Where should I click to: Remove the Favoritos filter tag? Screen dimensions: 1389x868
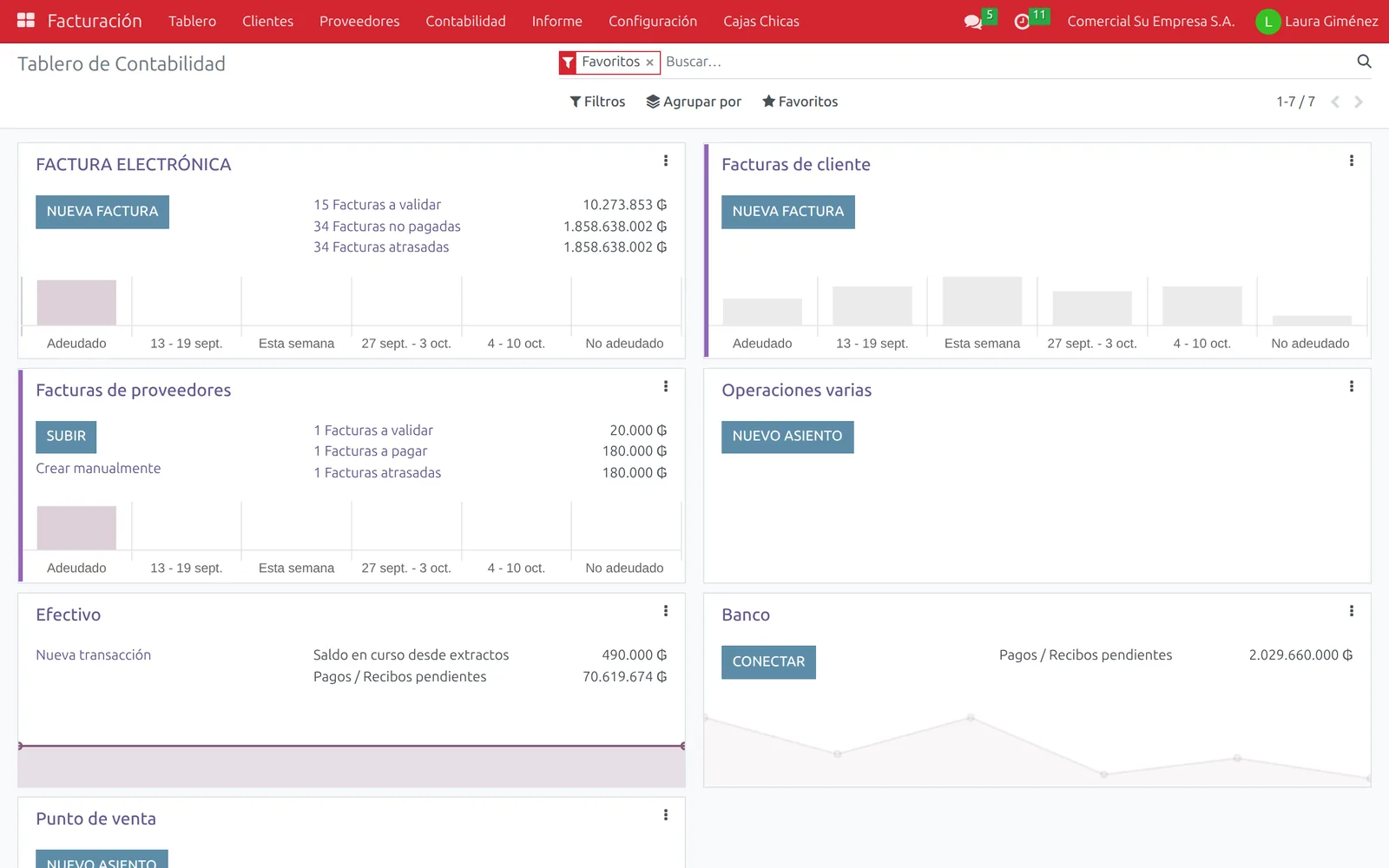coord(649,62)
